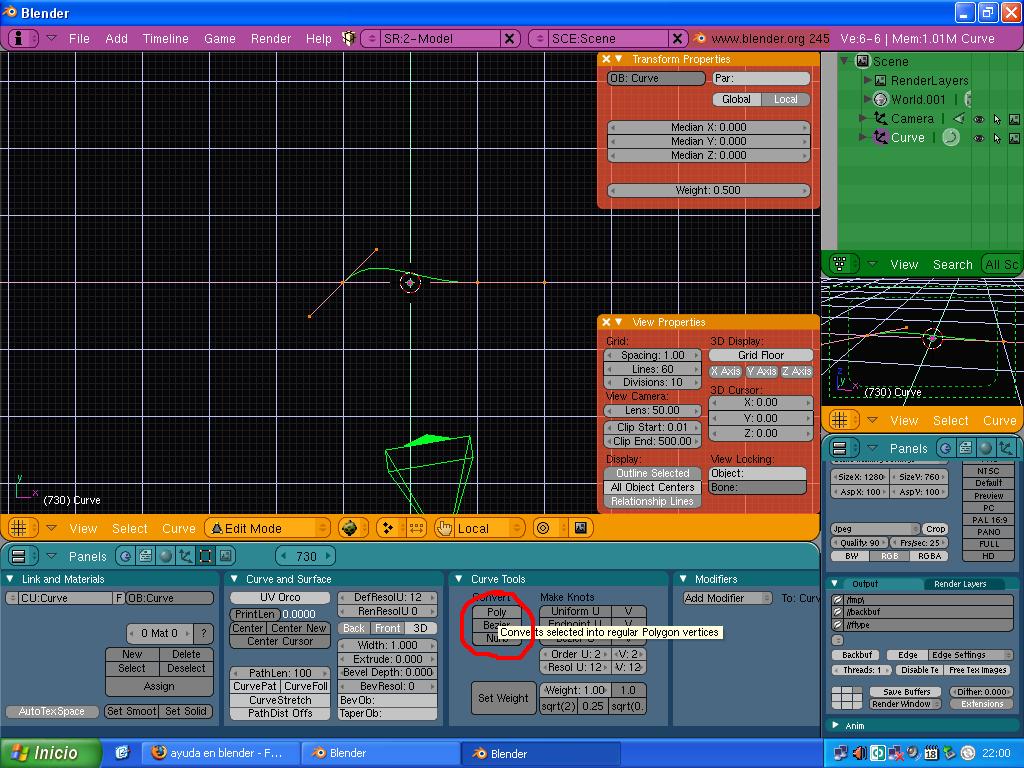
Task: Toggle All Object Centers option
Action: [653, 487]
